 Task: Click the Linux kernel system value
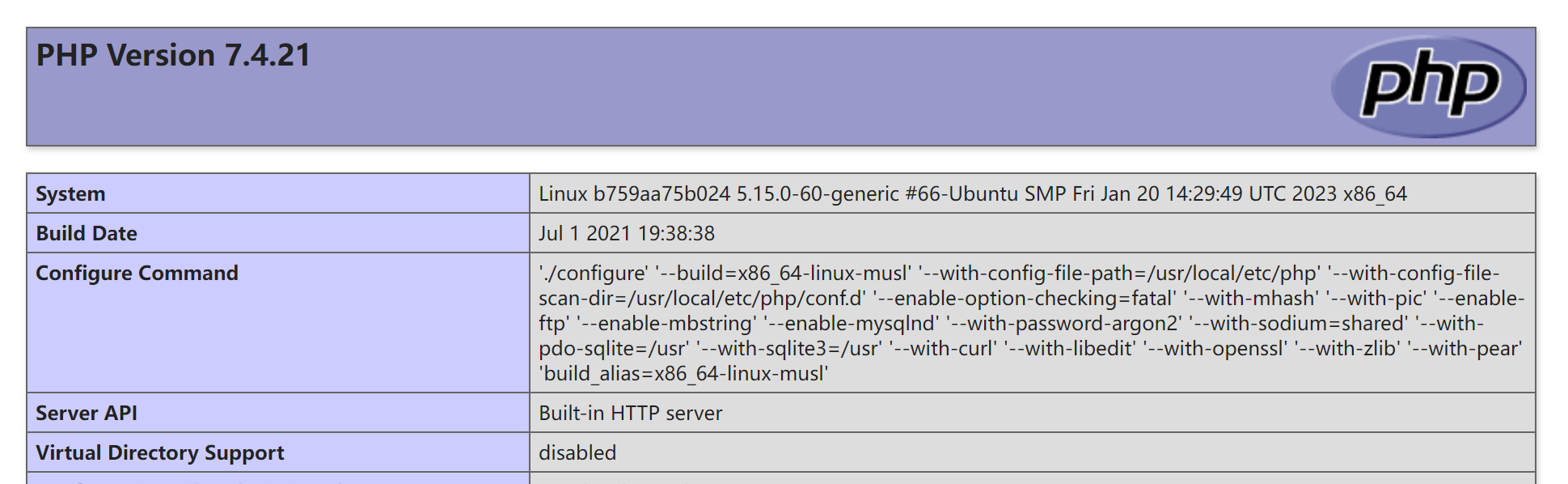click(973, 193)
